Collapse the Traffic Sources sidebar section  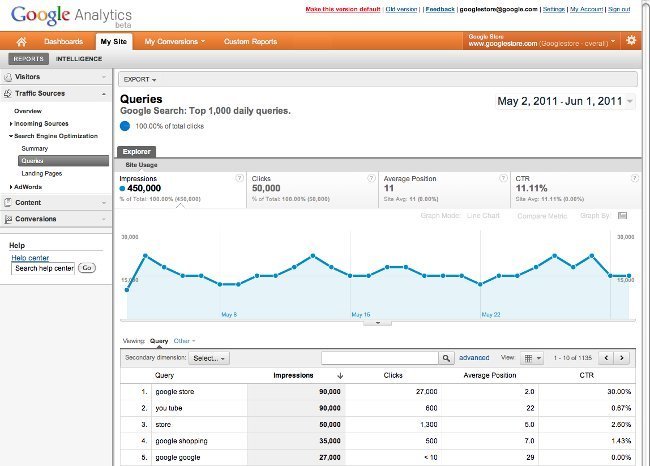[x=104, y=93]
